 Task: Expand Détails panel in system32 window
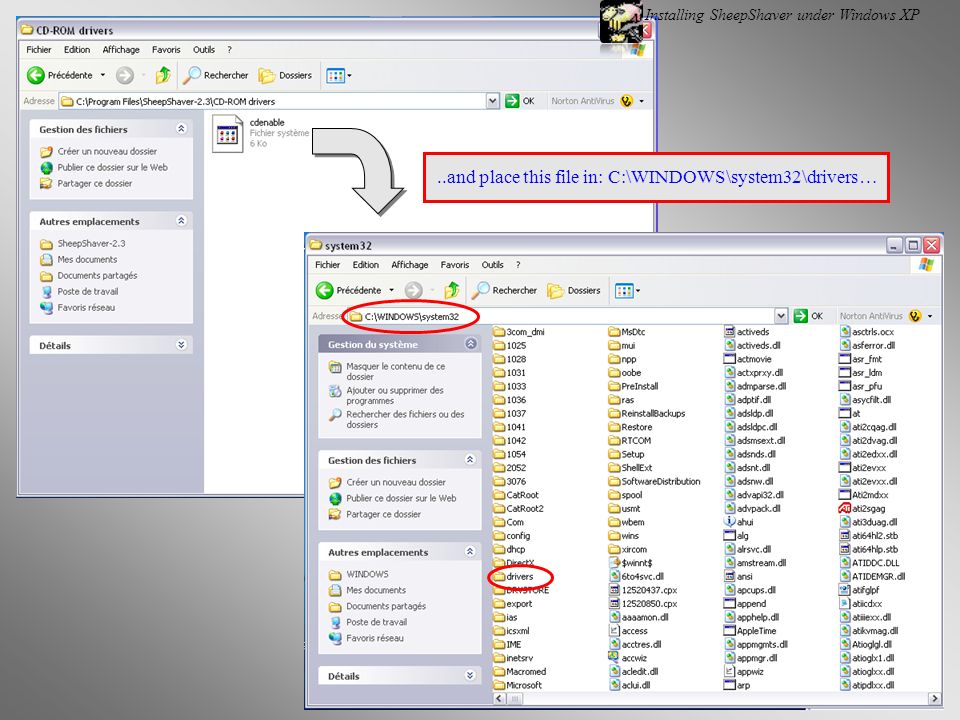point(470,675)
